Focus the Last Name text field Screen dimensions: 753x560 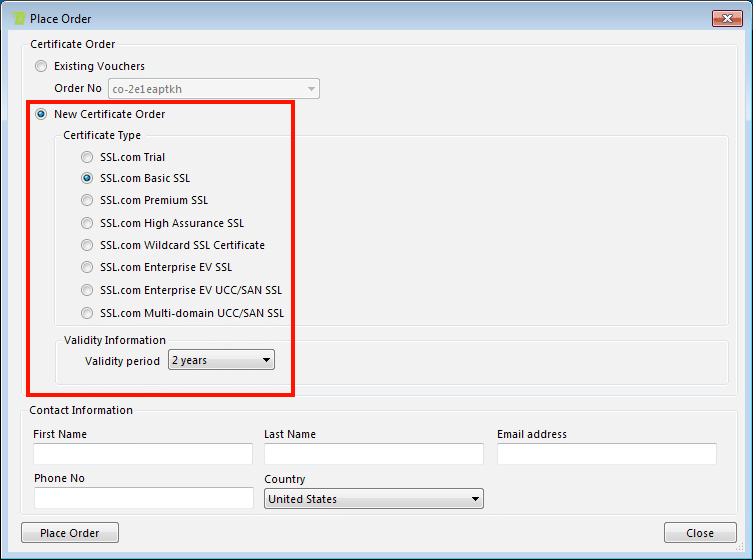point(374,455)
